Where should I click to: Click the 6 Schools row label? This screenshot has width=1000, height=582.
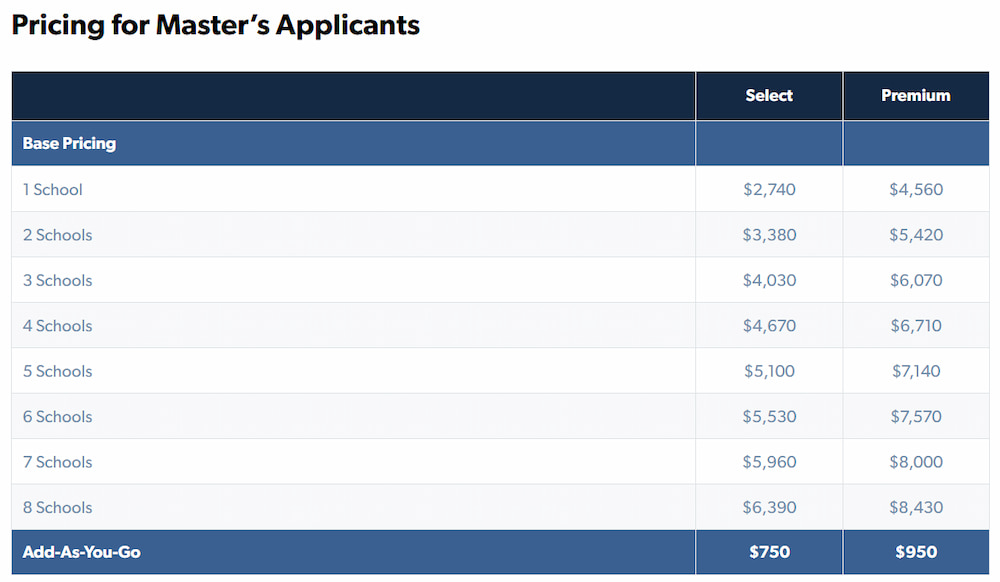click(x=58, y=417)
